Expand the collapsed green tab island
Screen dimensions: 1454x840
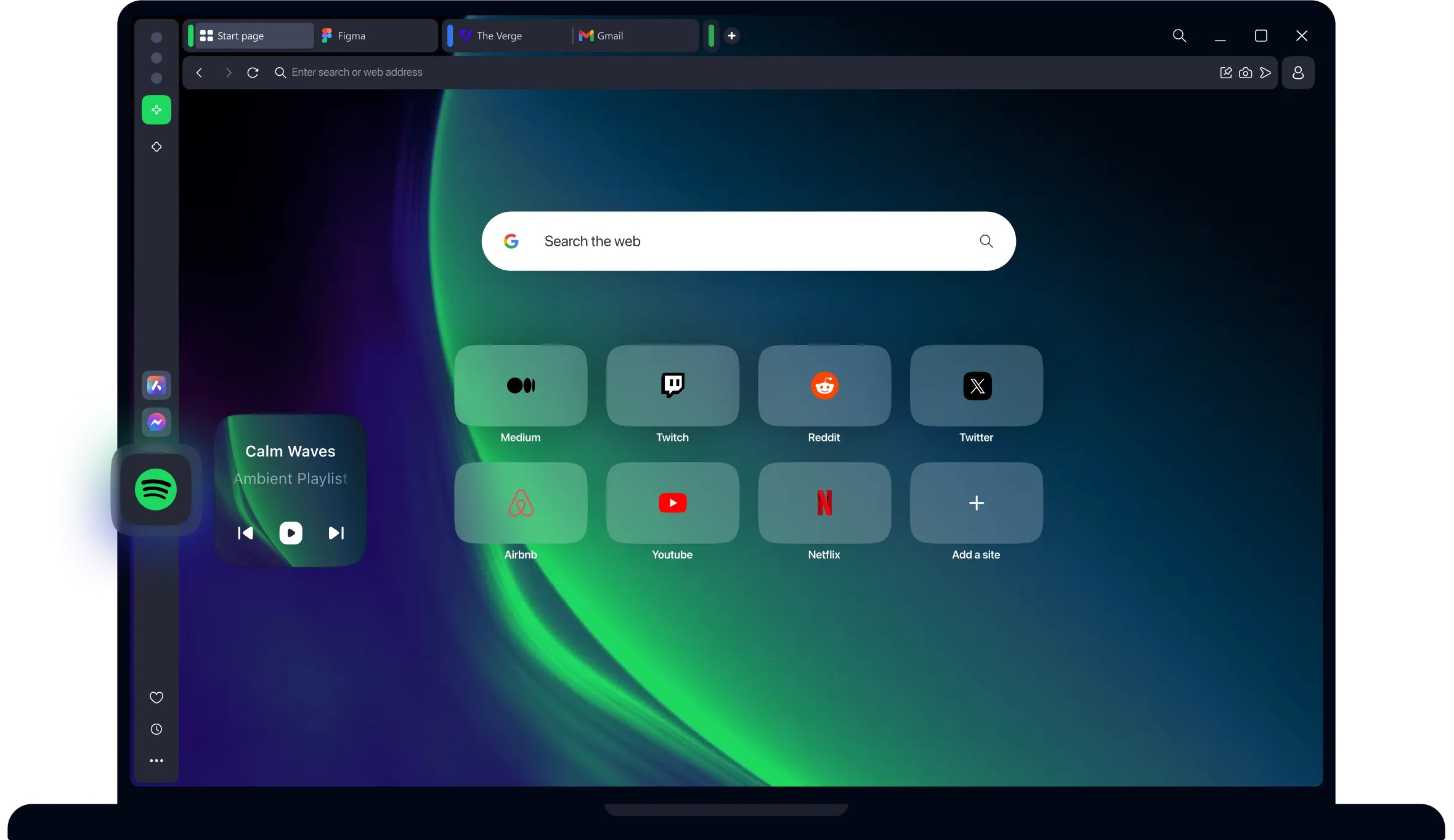pyautogui.click(x=711, y=36)
